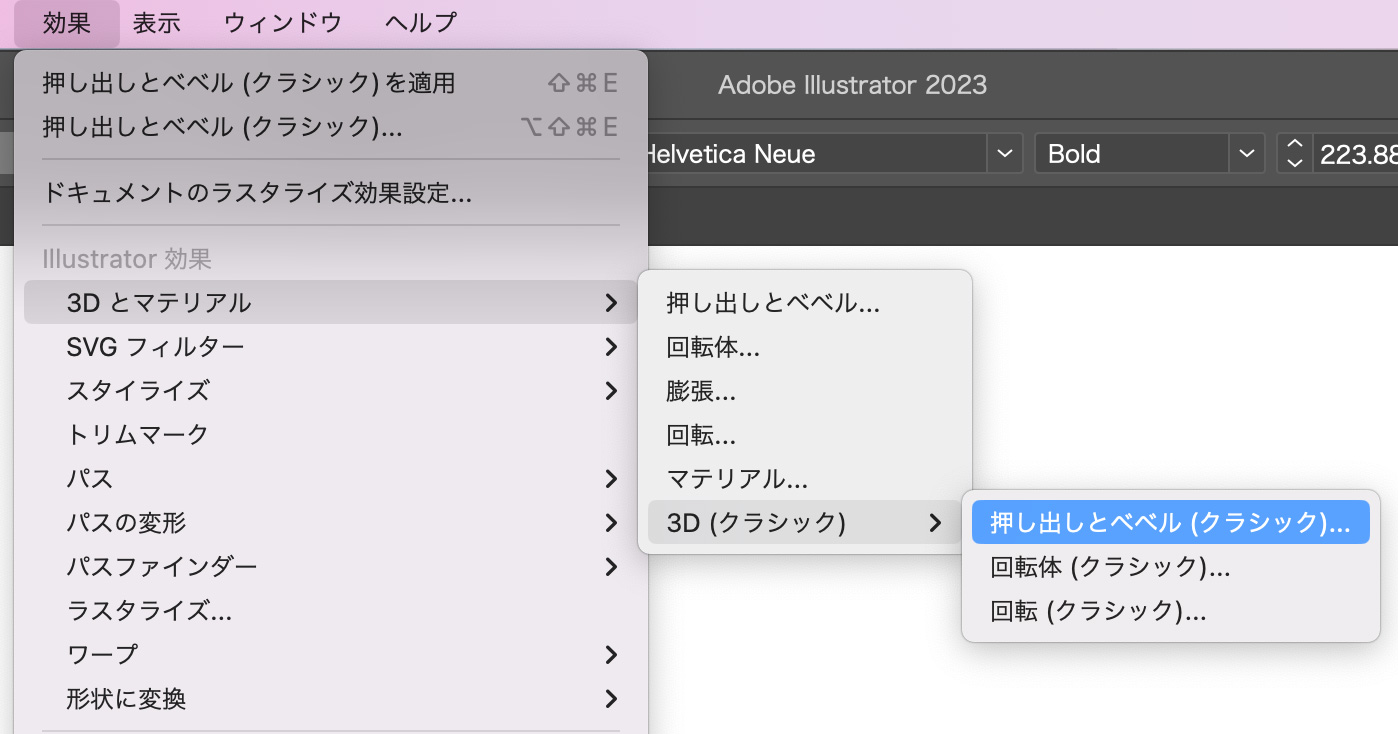Expand the パスファインダー submenu
This screenshot has width=1398, height=734.
pos(331,566)
